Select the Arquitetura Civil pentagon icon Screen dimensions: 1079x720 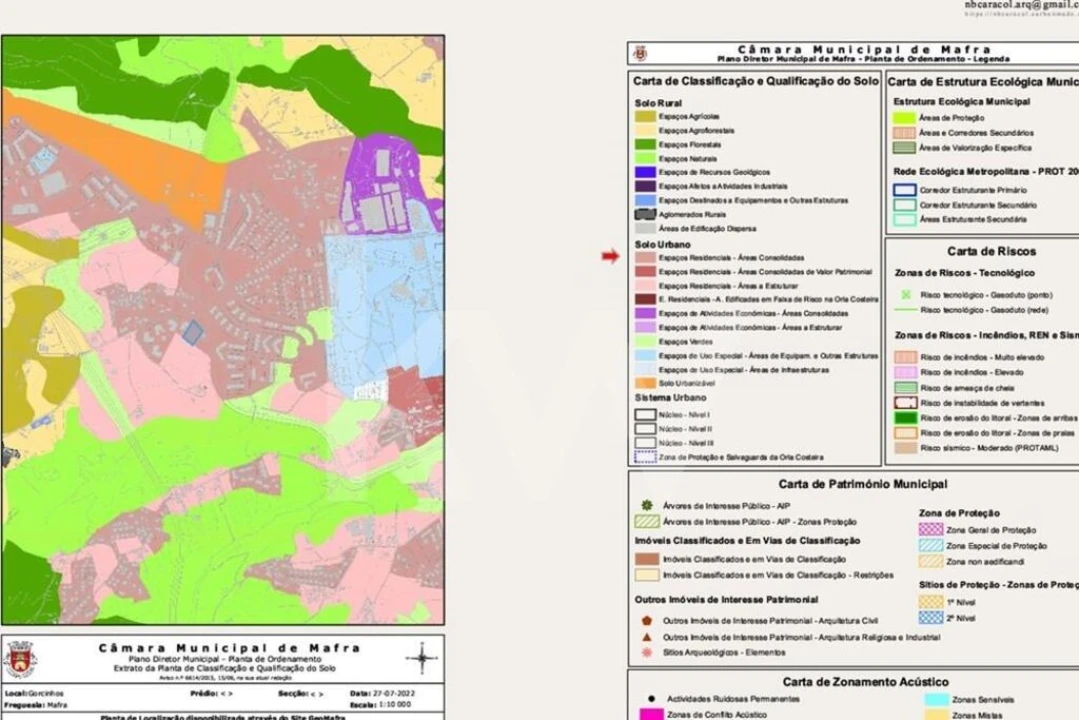click(x=648, y=618)
